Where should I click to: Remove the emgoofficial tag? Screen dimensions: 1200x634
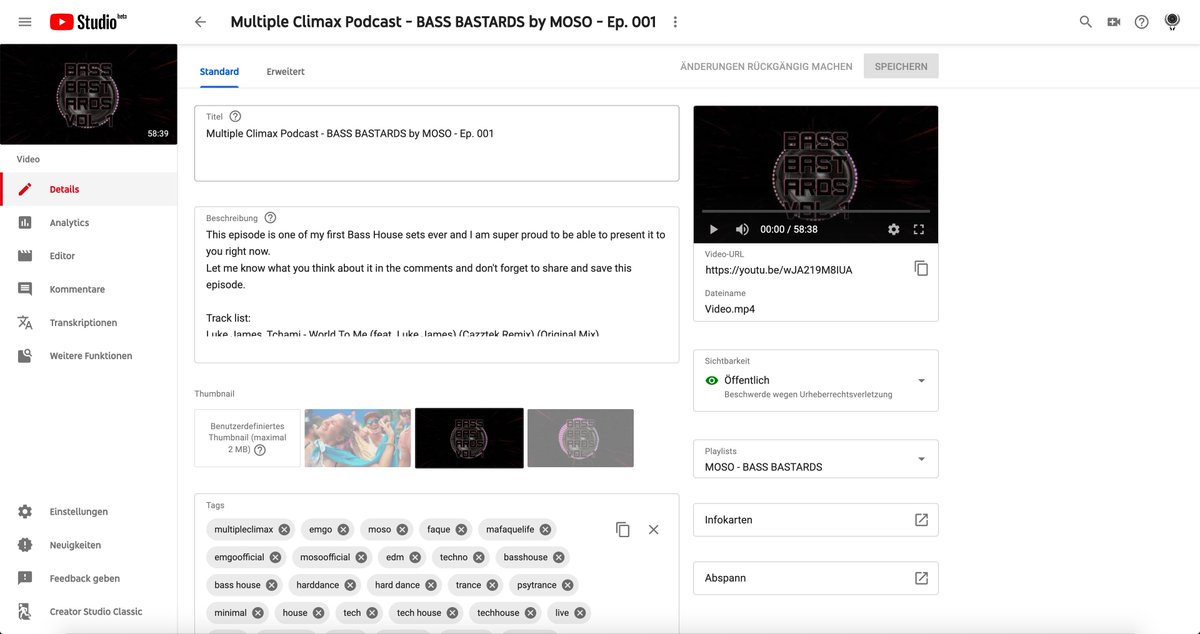[275, 557]
